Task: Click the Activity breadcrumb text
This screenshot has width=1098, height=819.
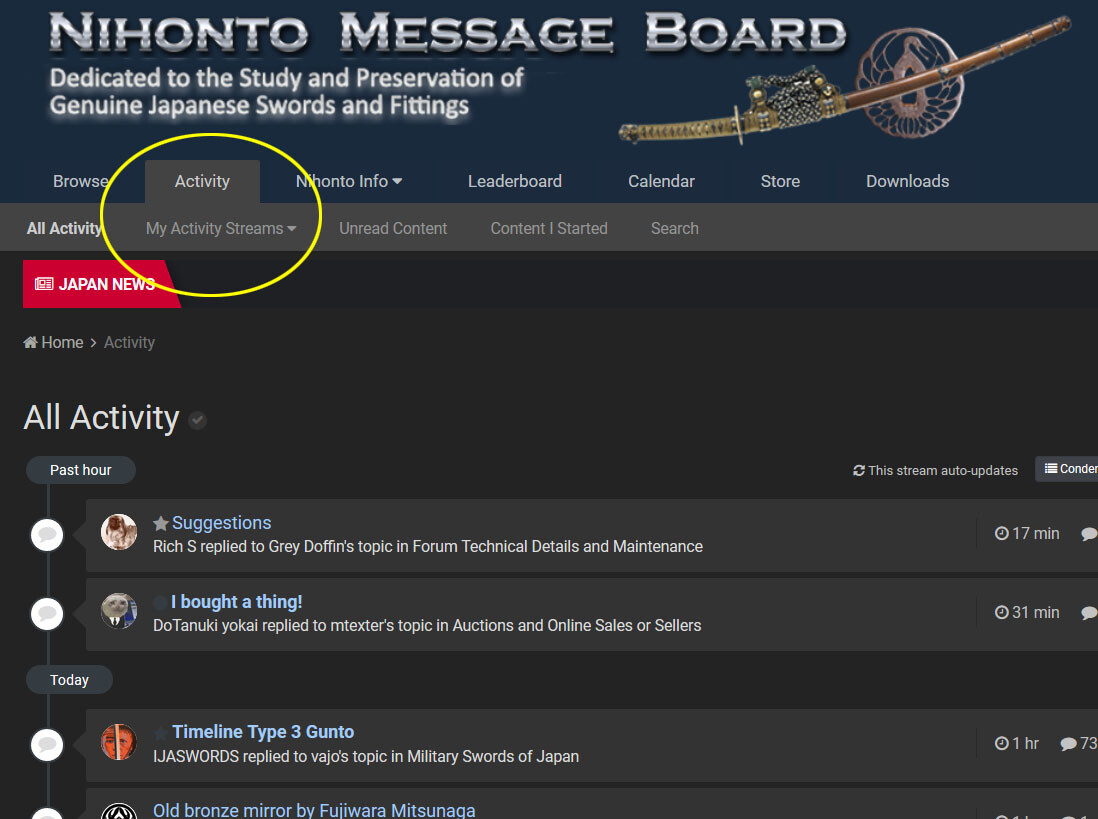Action: point(130,342)
